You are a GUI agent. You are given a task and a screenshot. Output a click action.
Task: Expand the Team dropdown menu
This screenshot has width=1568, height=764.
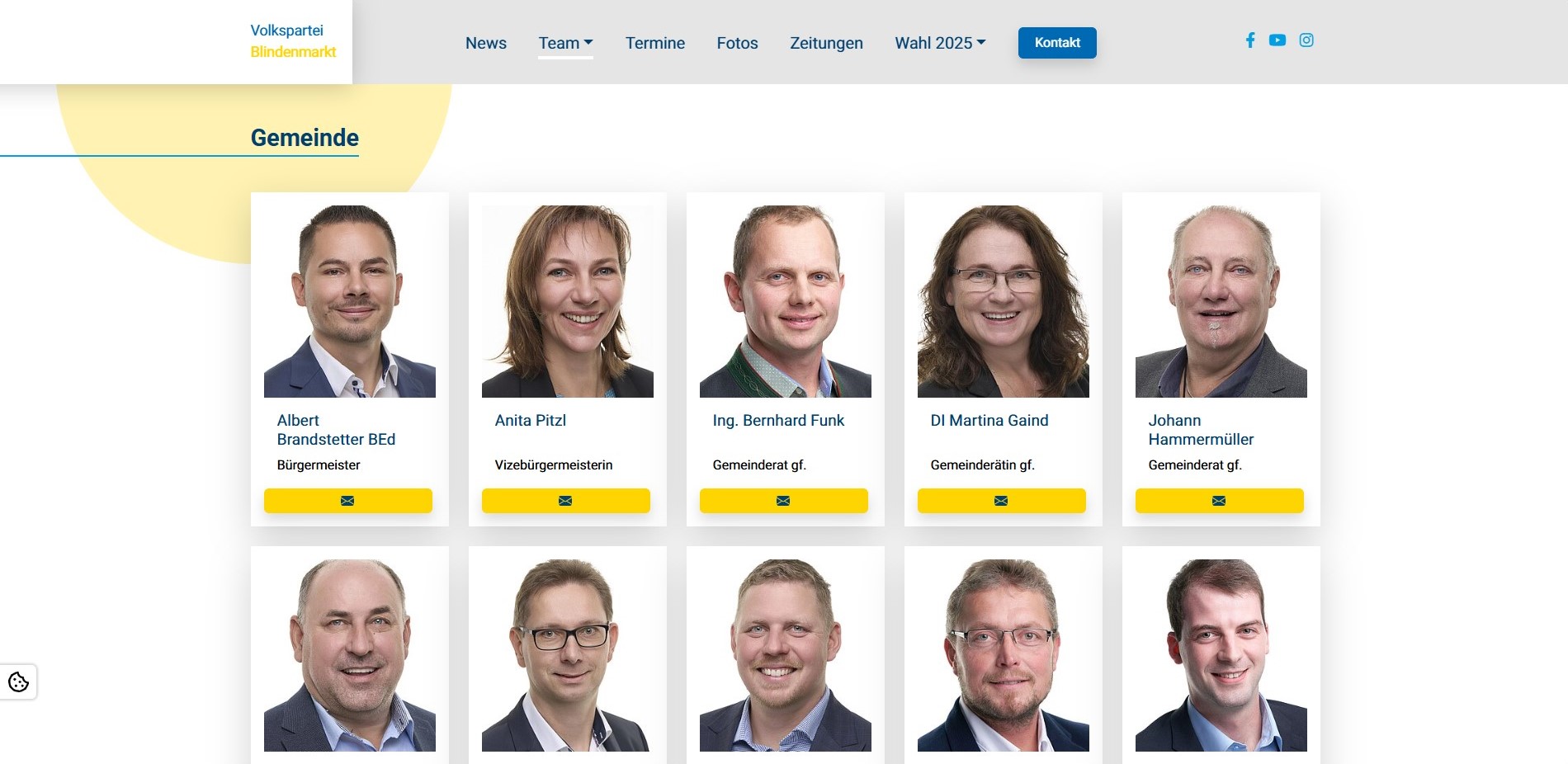point(566,43)
